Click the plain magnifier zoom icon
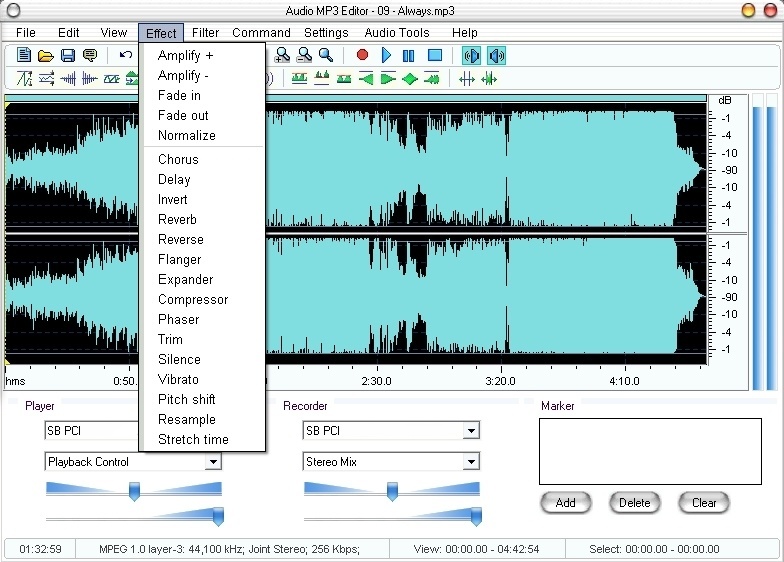784x562 pixels. coord(326,55)
